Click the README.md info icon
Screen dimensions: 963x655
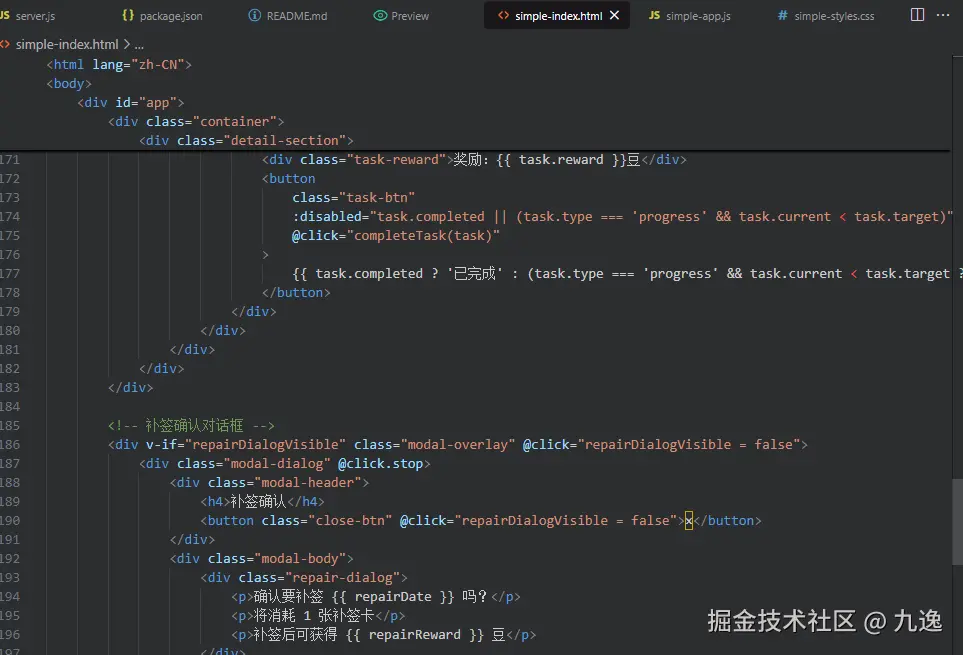pyautogui.click(x=254, y=15)
